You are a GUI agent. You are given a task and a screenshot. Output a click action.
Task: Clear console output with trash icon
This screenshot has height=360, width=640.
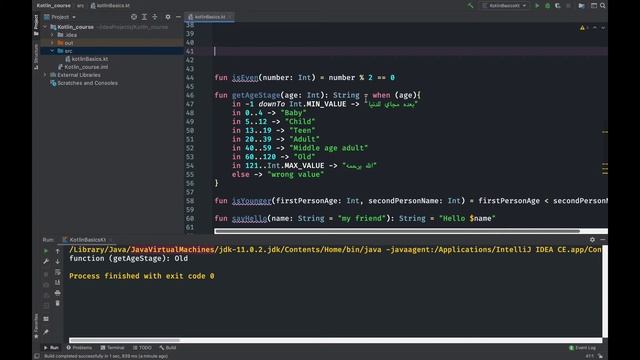(58, 303)
